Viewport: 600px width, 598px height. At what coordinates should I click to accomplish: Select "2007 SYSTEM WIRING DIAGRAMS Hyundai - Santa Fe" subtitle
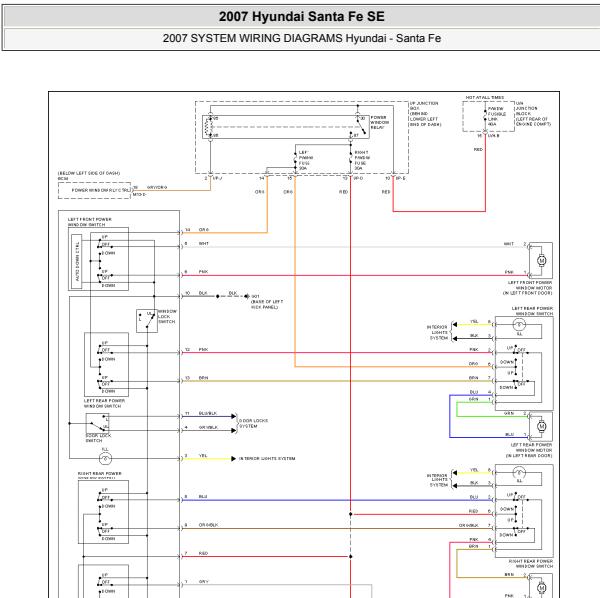302,38
